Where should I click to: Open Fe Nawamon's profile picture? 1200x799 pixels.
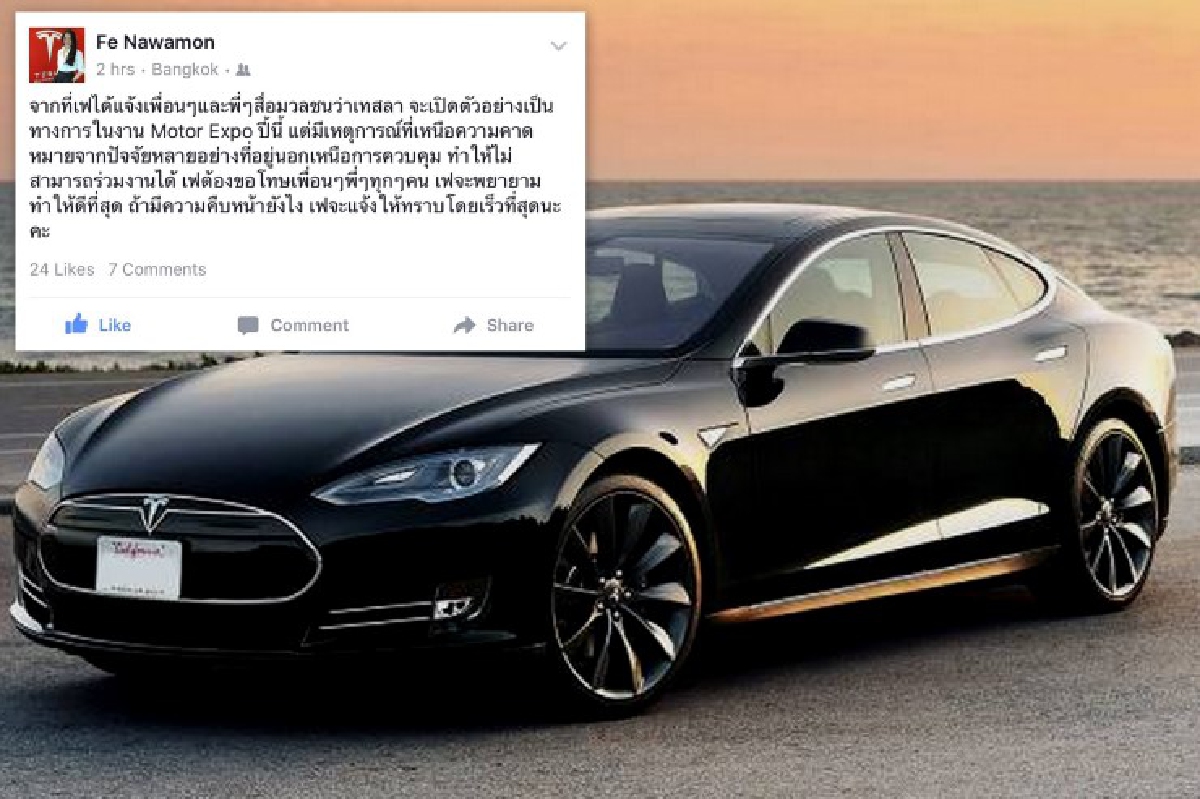click(57, 55)
